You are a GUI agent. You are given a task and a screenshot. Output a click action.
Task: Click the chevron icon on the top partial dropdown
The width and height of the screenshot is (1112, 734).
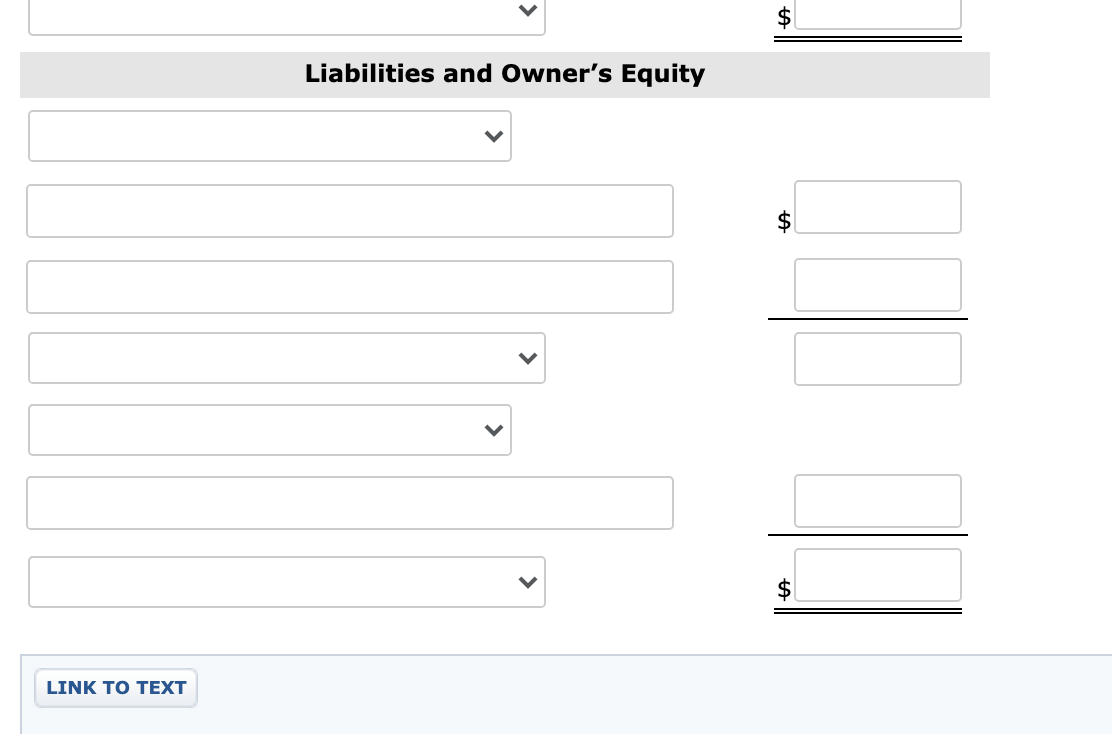527,10
